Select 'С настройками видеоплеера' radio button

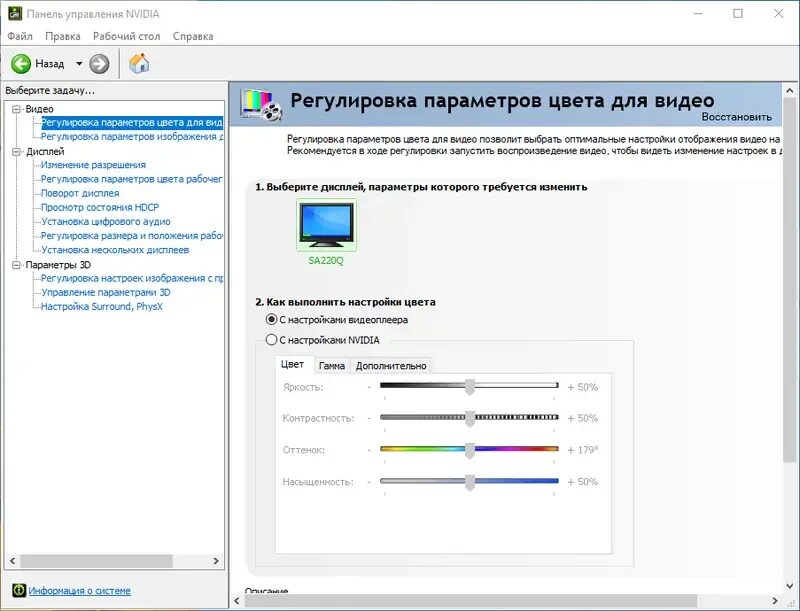[271, 320]
